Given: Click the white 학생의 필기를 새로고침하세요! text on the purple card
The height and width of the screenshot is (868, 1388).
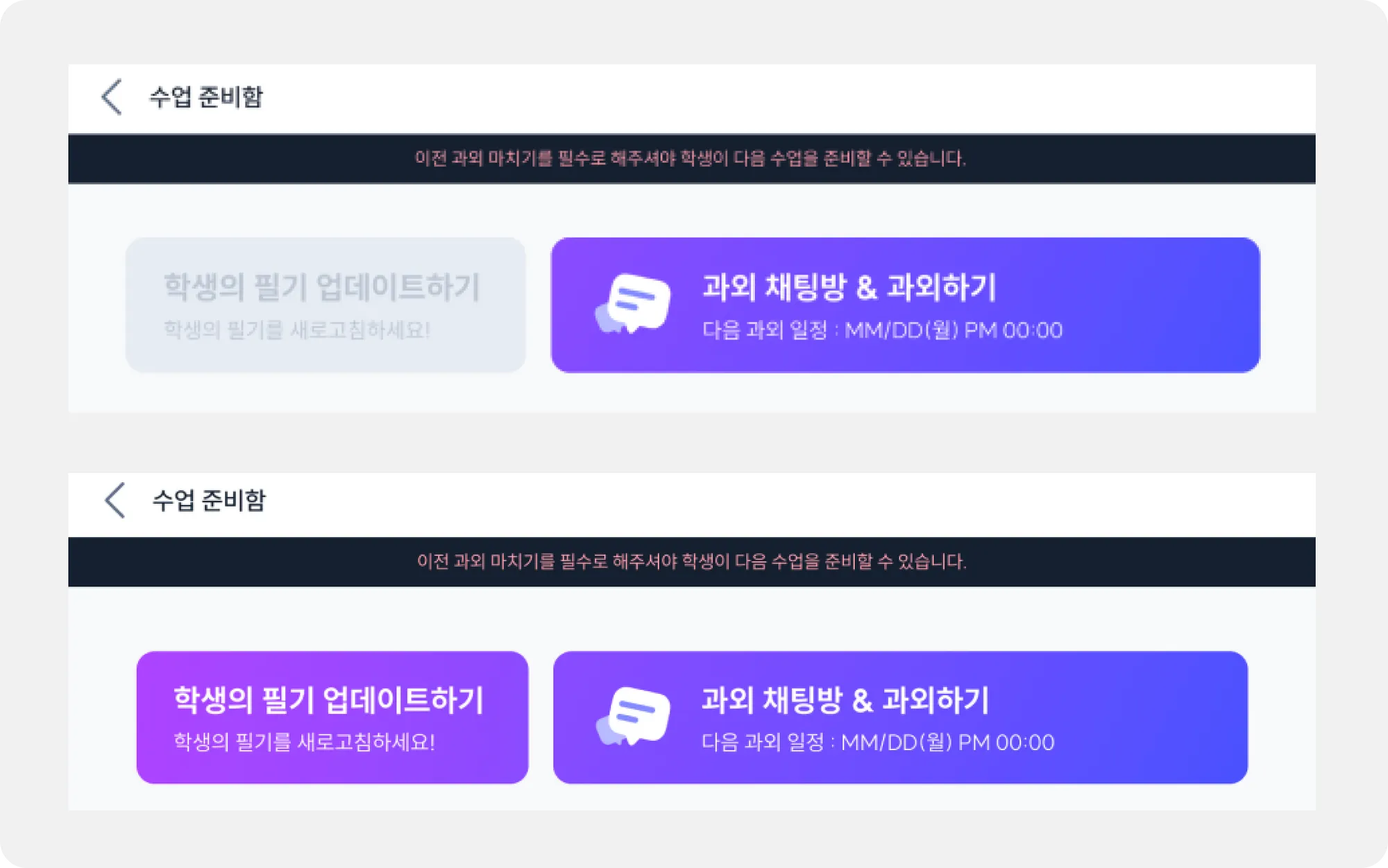Looking at the screenshot, I should (304, 742).
